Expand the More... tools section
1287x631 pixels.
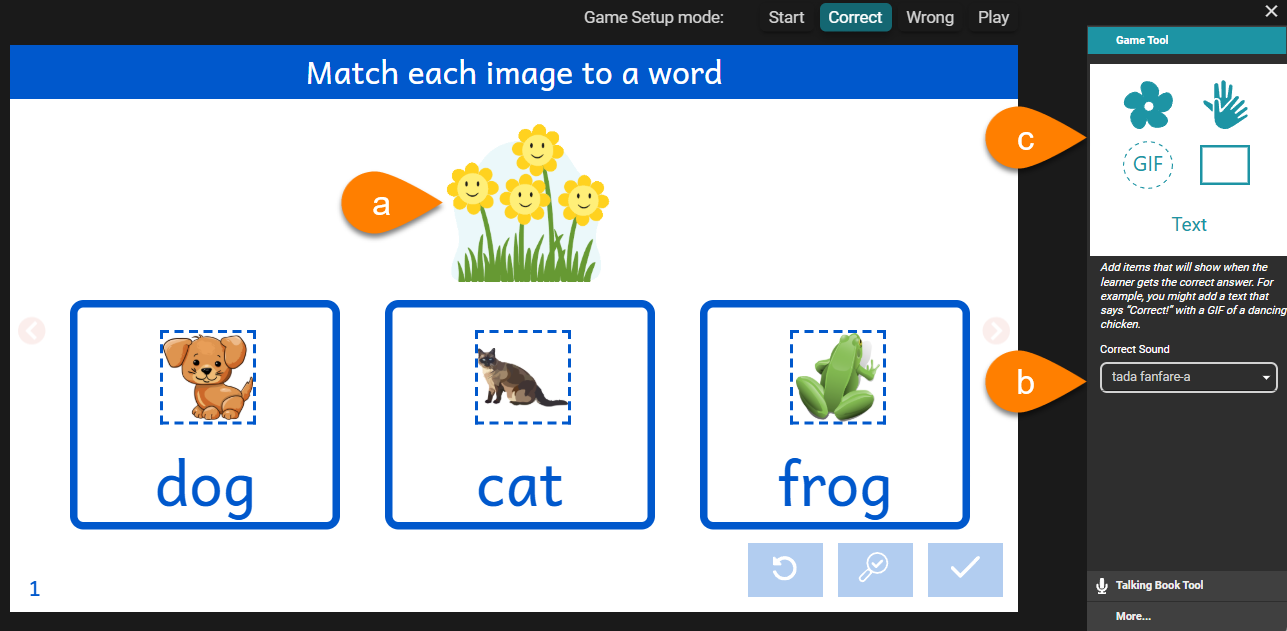tap(1133, 616)
